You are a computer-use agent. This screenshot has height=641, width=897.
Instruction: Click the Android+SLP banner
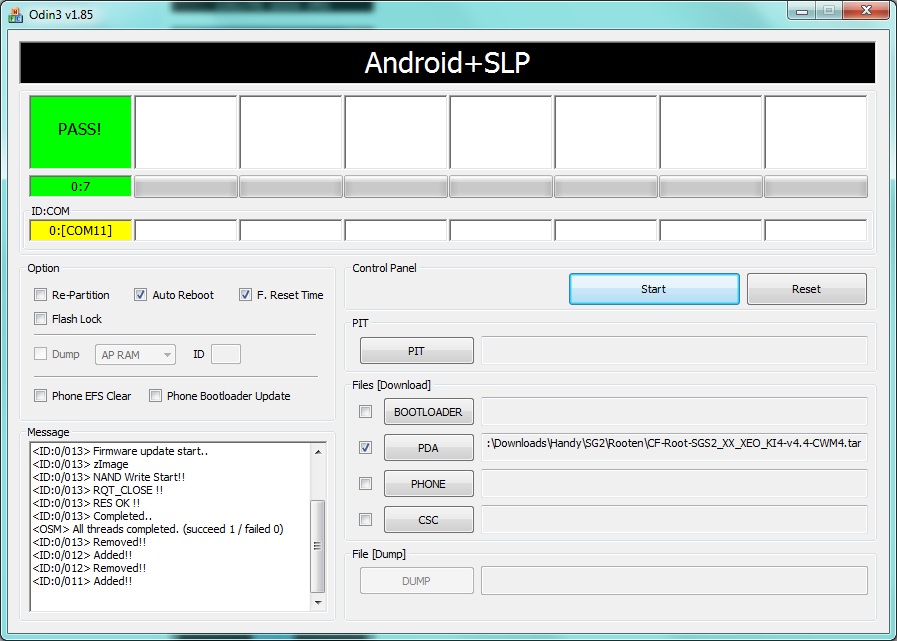(447, 63)
